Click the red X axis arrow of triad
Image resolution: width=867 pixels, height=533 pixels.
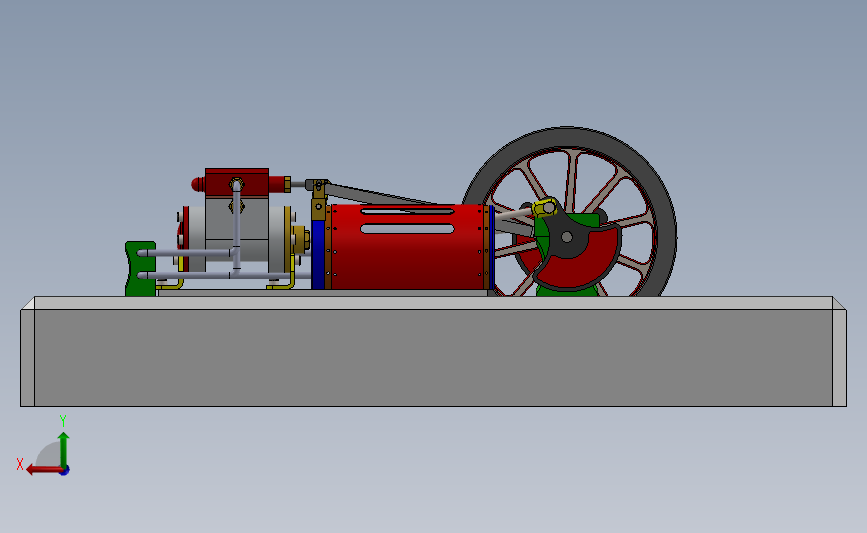44,470
